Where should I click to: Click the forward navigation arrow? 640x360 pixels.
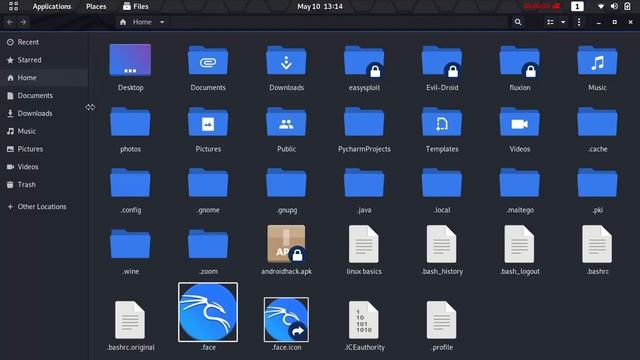(x=23, y=22)
